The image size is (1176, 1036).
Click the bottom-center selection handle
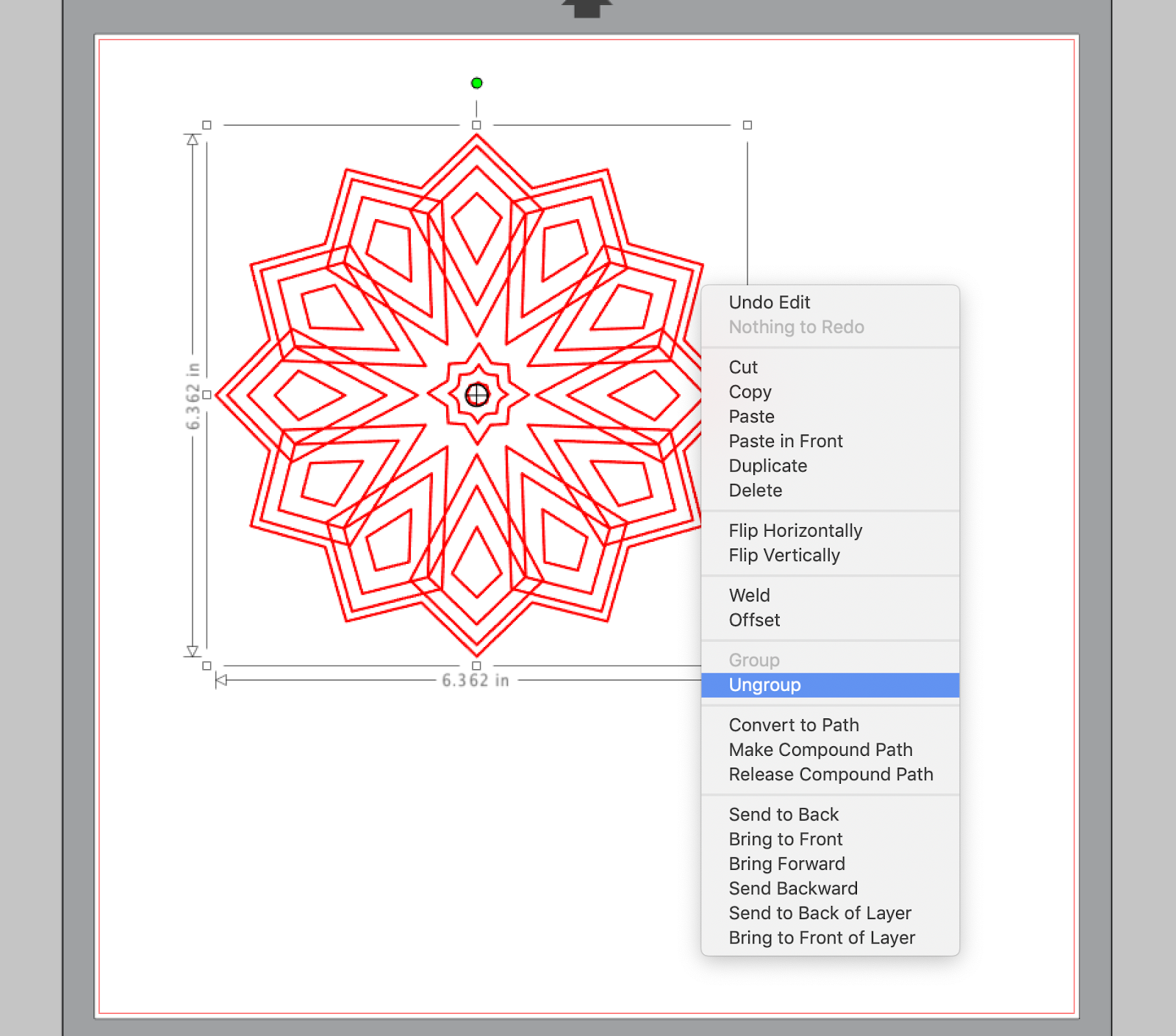(x=476, y=664)
